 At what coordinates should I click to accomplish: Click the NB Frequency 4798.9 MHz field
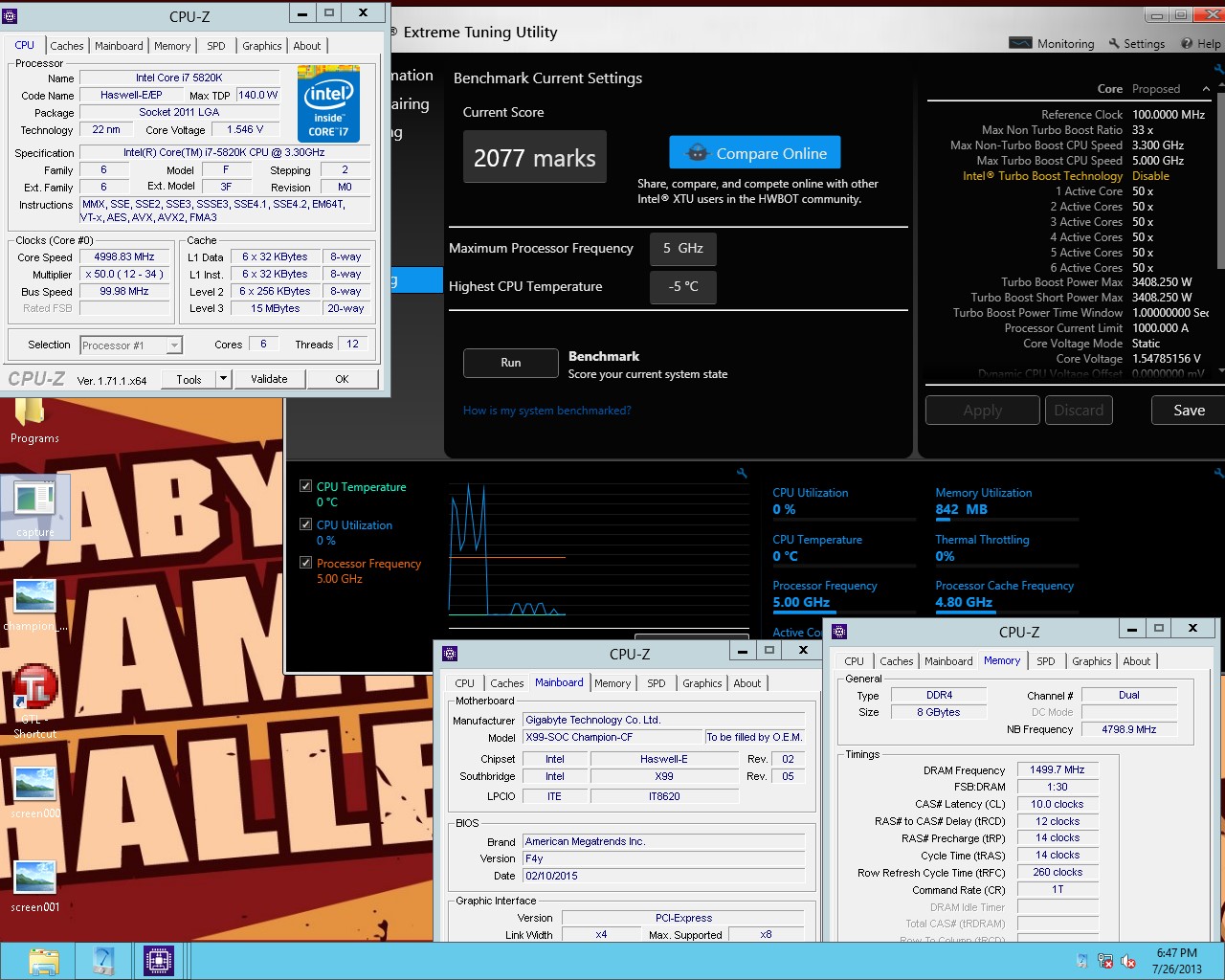pos(1128,729)
